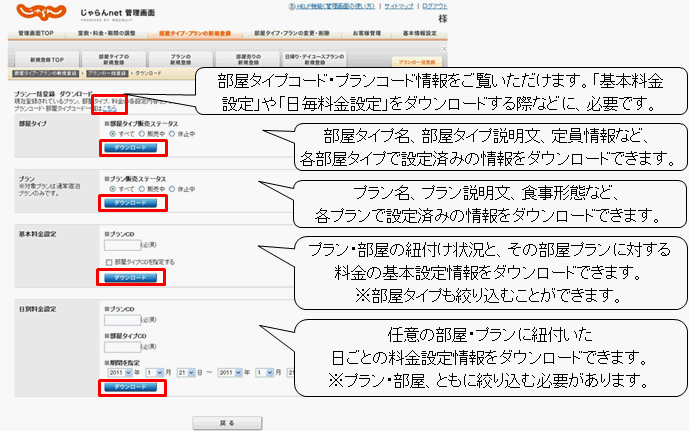
Task: Close the ad banner with X icon
Action: 444,49
